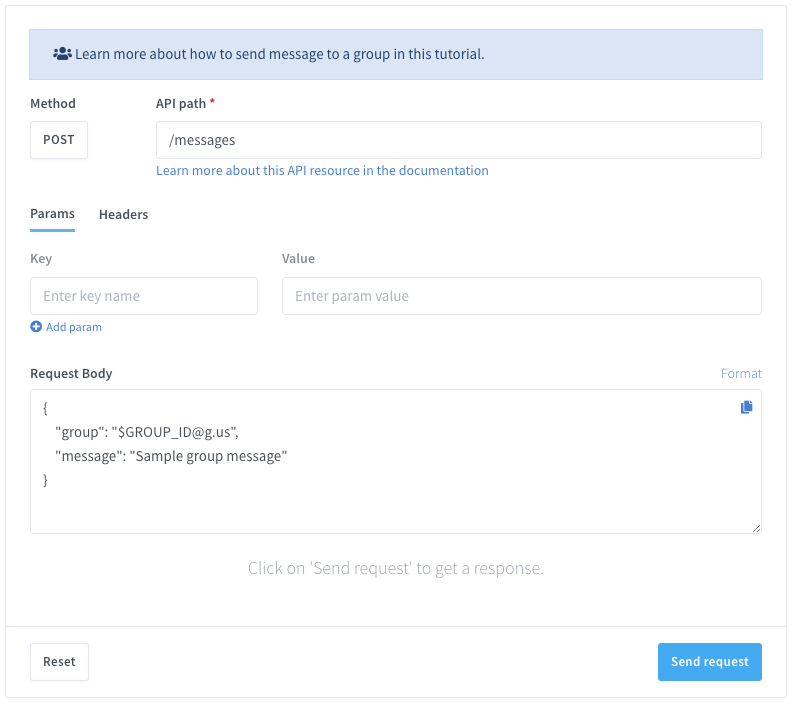Click inside the Request Body text area

coord(395,505)
